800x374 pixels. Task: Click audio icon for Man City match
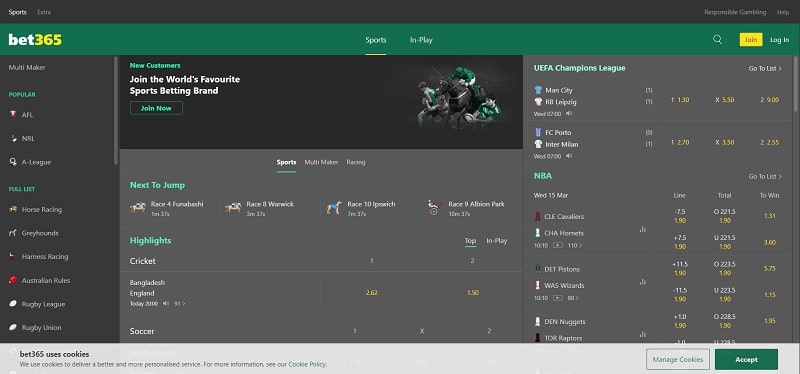(569, 113)
